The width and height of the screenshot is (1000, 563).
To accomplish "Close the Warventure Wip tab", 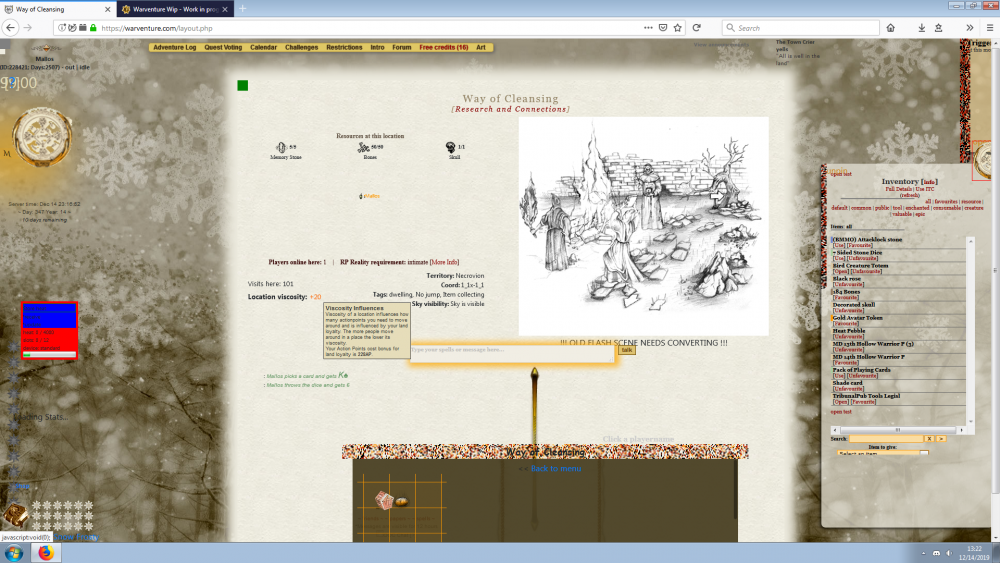I will pyautogui.click(x=224, y=10).
